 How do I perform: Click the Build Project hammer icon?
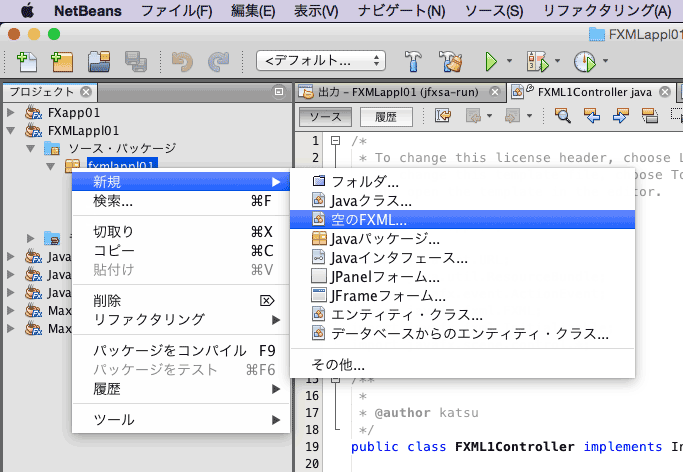pos(413,61)
